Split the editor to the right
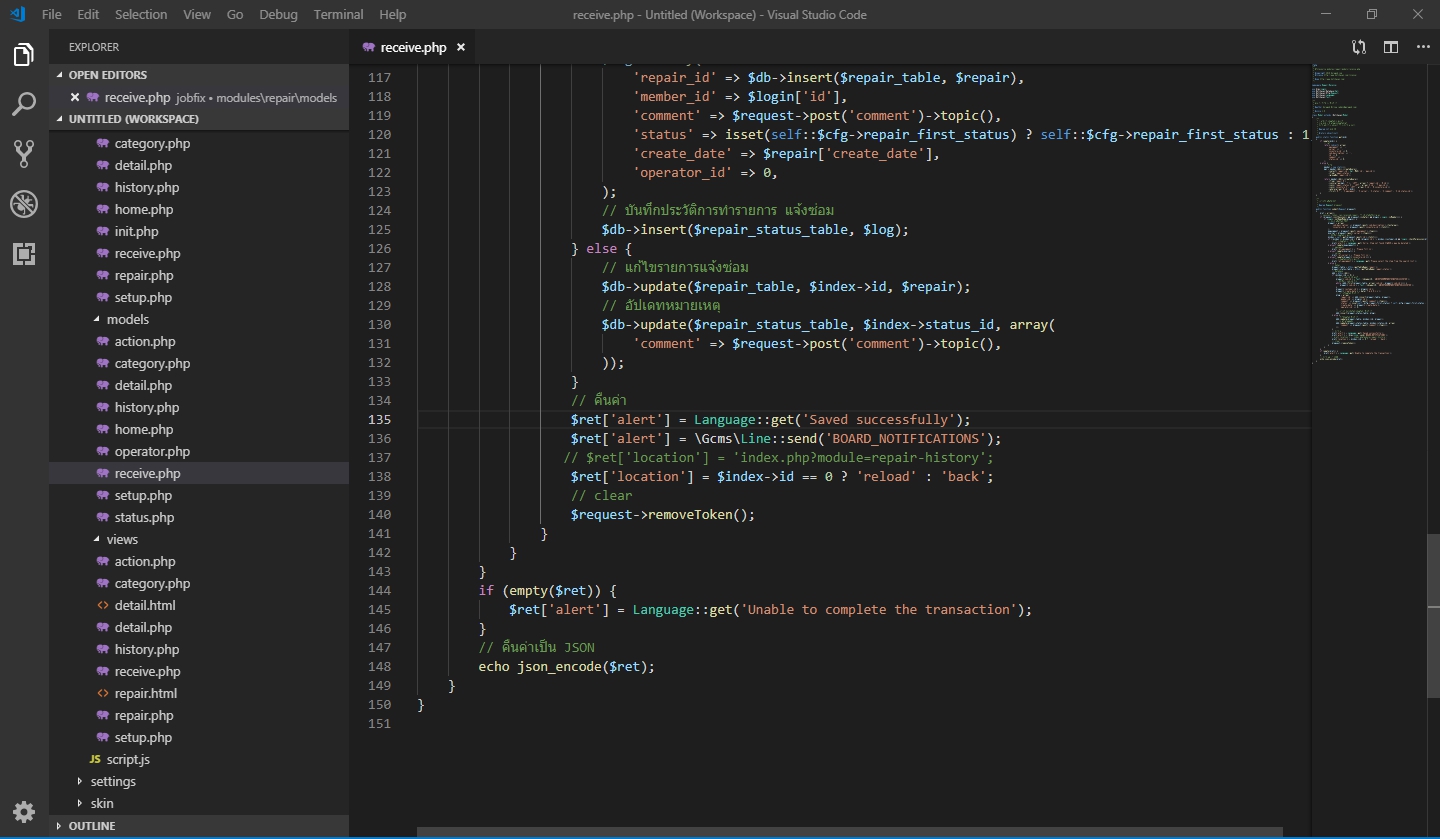Screen dimensions: 1440x839 coord(1390,47)
